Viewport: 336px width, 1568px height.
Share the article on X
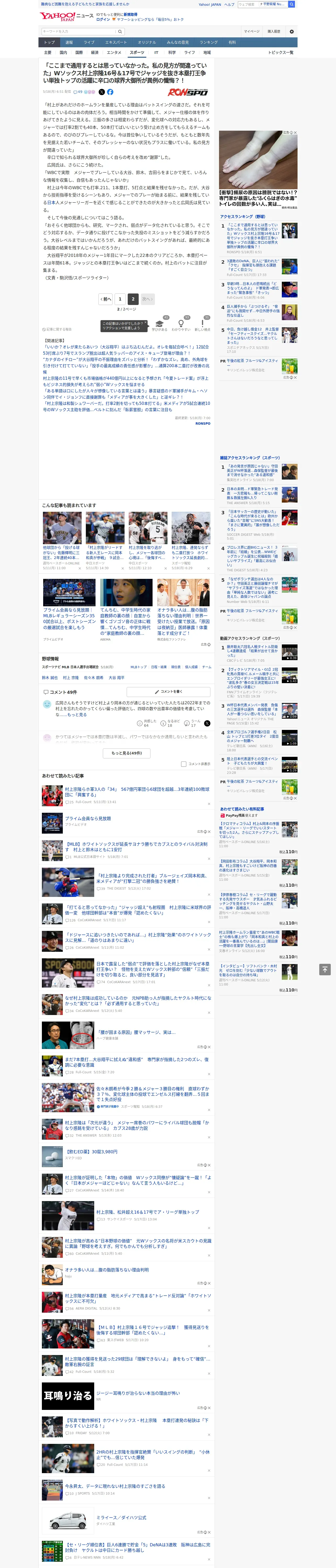point(102,92)
